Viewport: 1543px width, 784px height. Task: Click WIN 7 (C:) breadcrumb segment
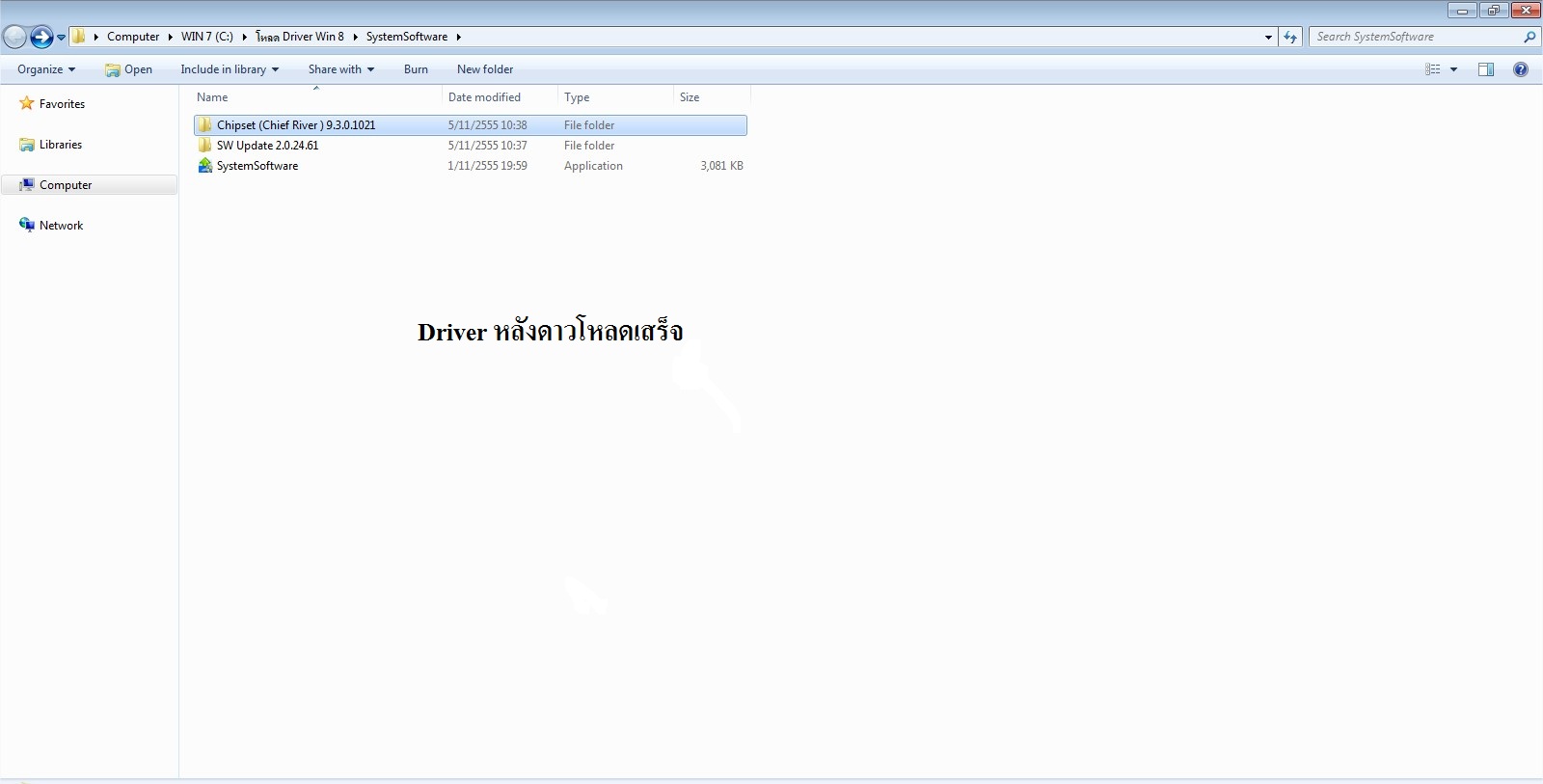pos(207,37)
